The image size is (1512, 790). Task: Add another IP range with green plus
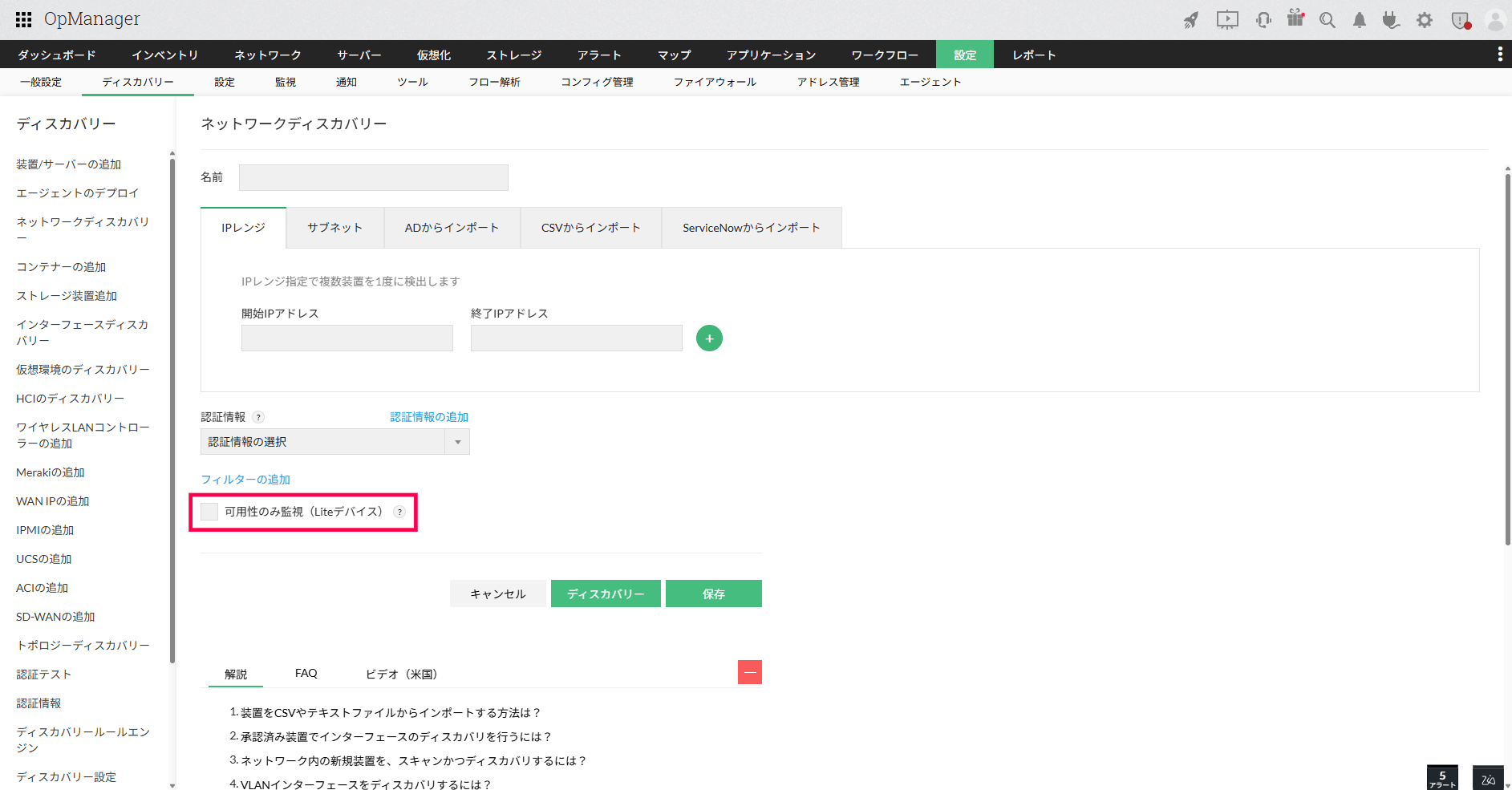[x=709, y=338]
